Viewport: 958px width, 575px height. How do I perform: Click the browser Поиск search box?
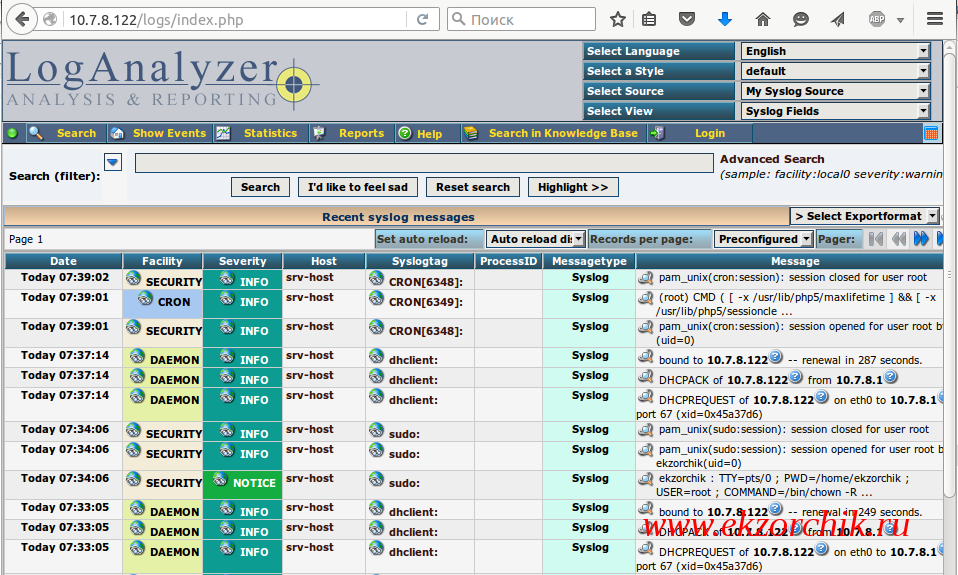pos(521,20)
